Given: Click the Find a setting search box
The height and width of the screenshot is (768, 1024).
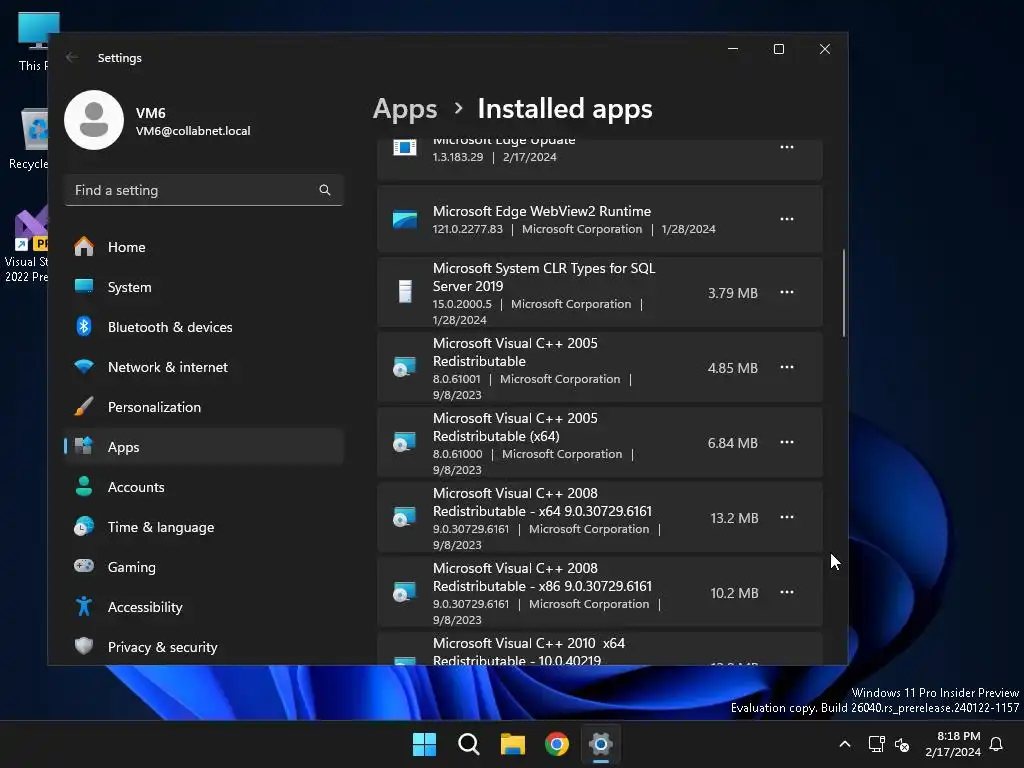Looking at the screenshot, I should tap(204, 190).
